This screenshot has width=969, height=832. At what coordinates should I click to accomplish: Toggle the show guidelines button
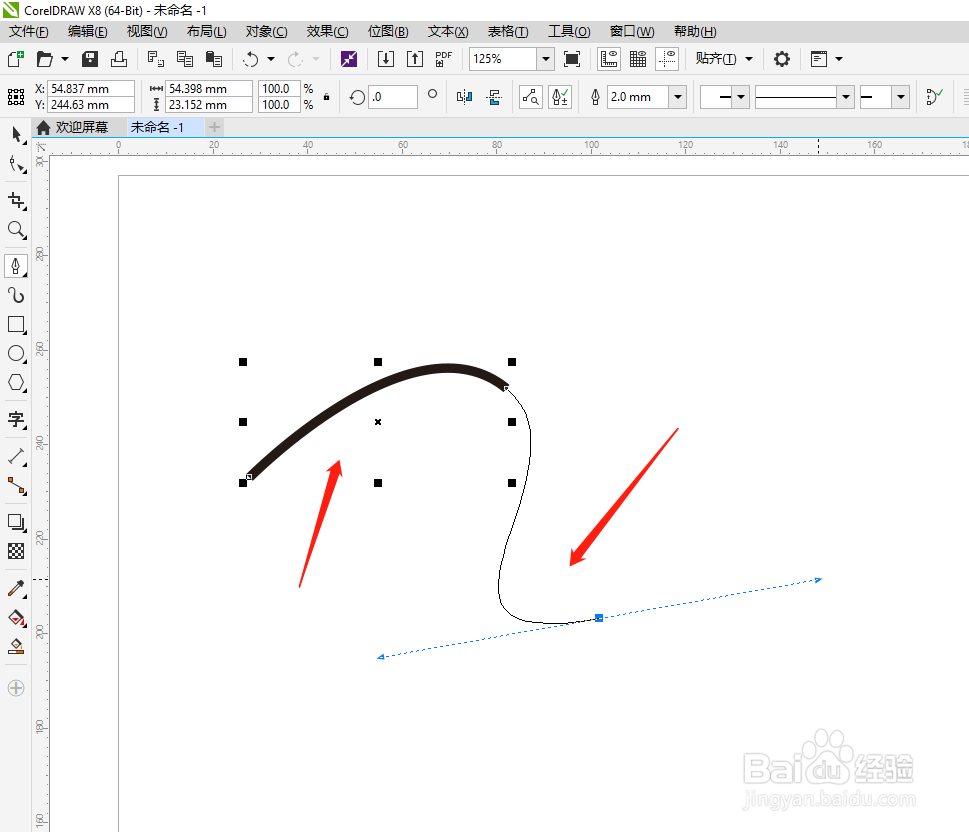tap(667, 59)
